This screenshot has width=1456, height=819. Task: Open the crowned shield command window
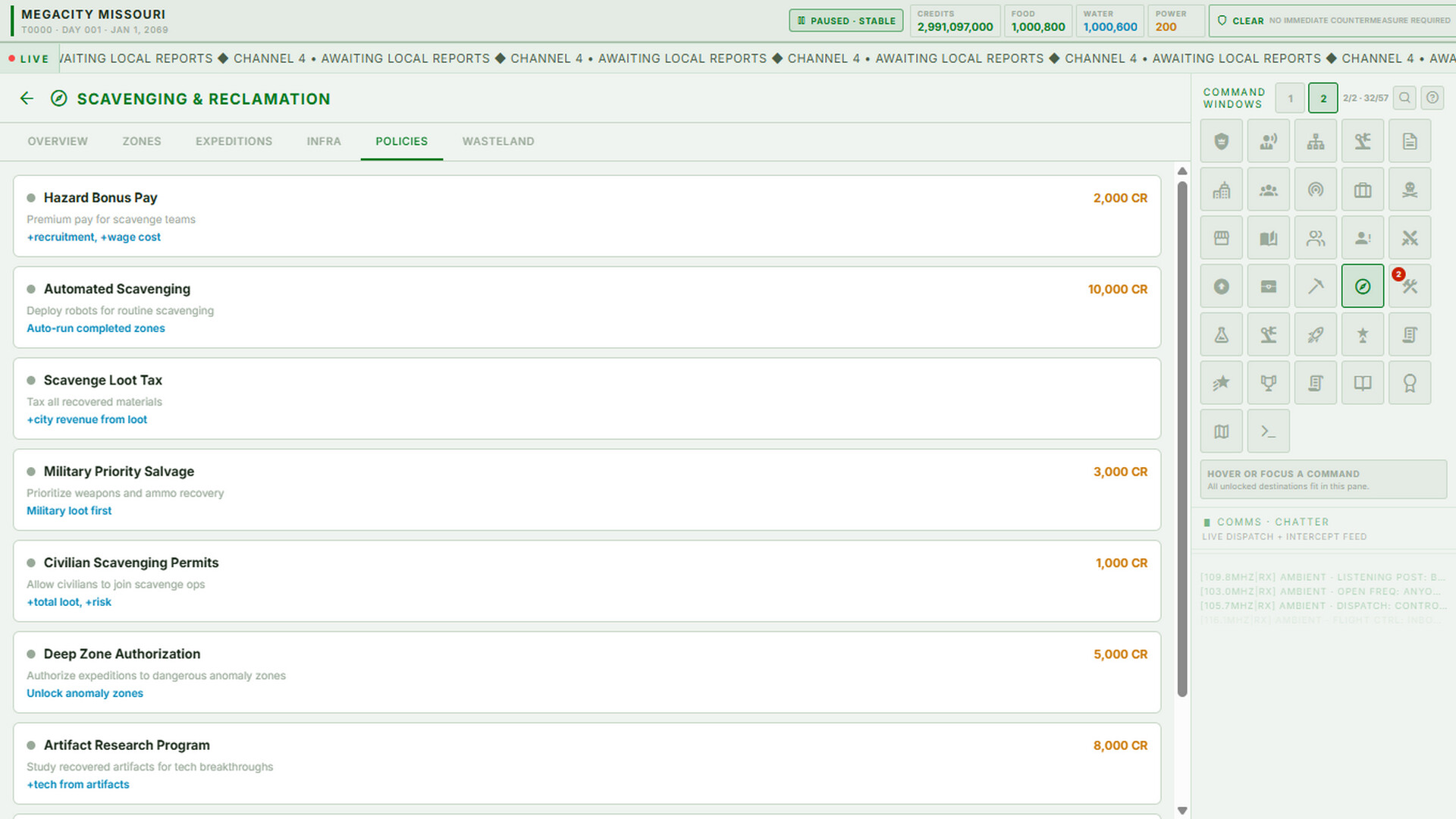tap(1221, 141)
